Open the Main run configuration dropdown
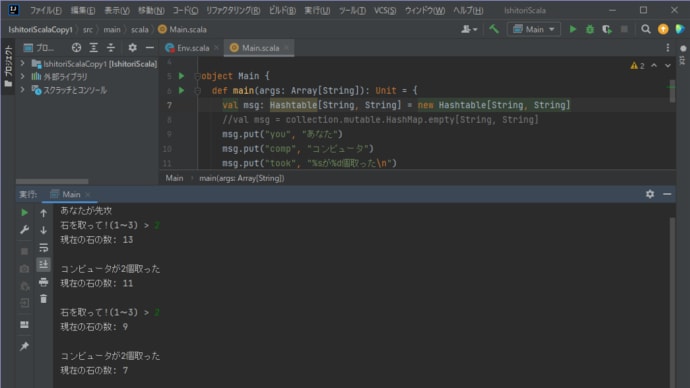690x388 pixels. [x=534, y=29]
